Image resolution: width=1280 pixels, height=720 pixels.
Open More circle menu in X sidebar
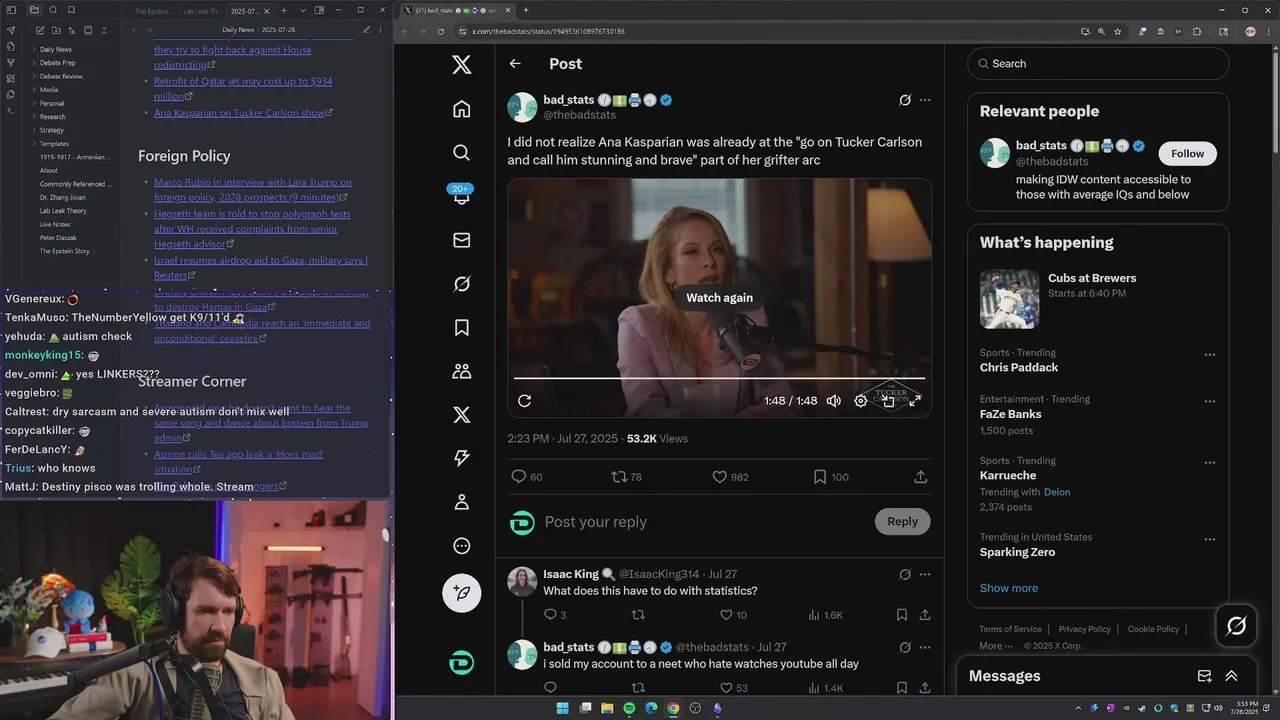(461, 546)
